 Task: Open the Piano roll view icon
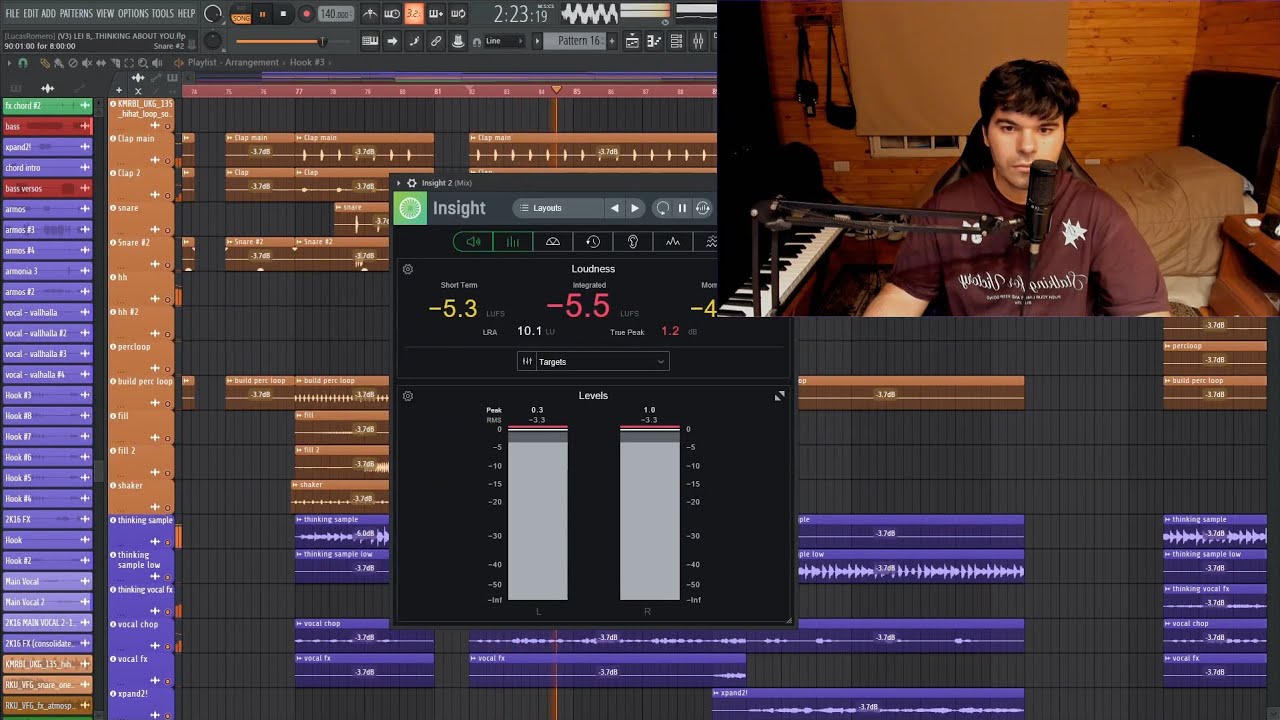[x=654, y=41]
